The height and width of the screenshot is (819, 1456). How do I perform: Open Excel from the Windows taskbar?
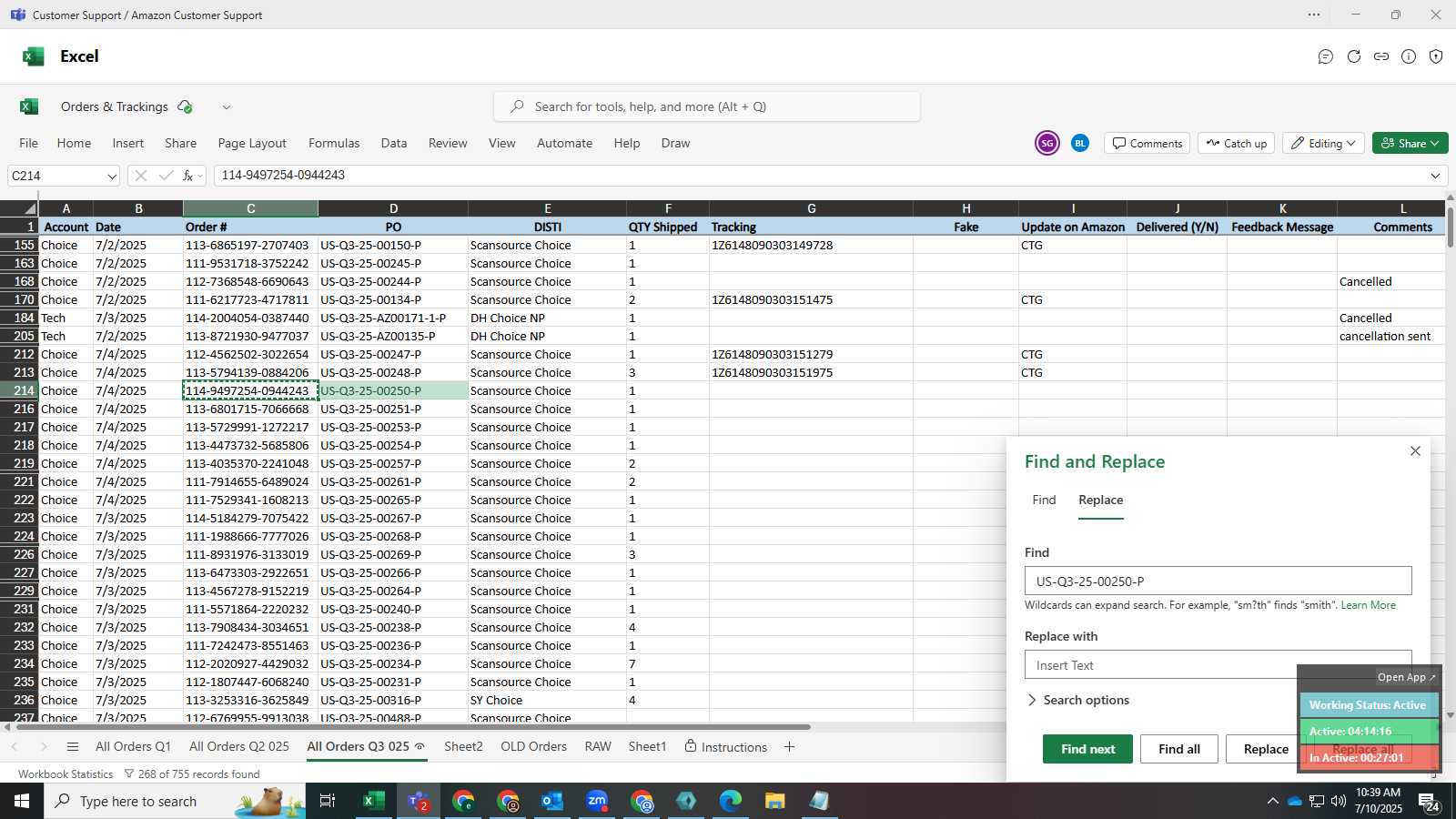(x=373, y=801)
